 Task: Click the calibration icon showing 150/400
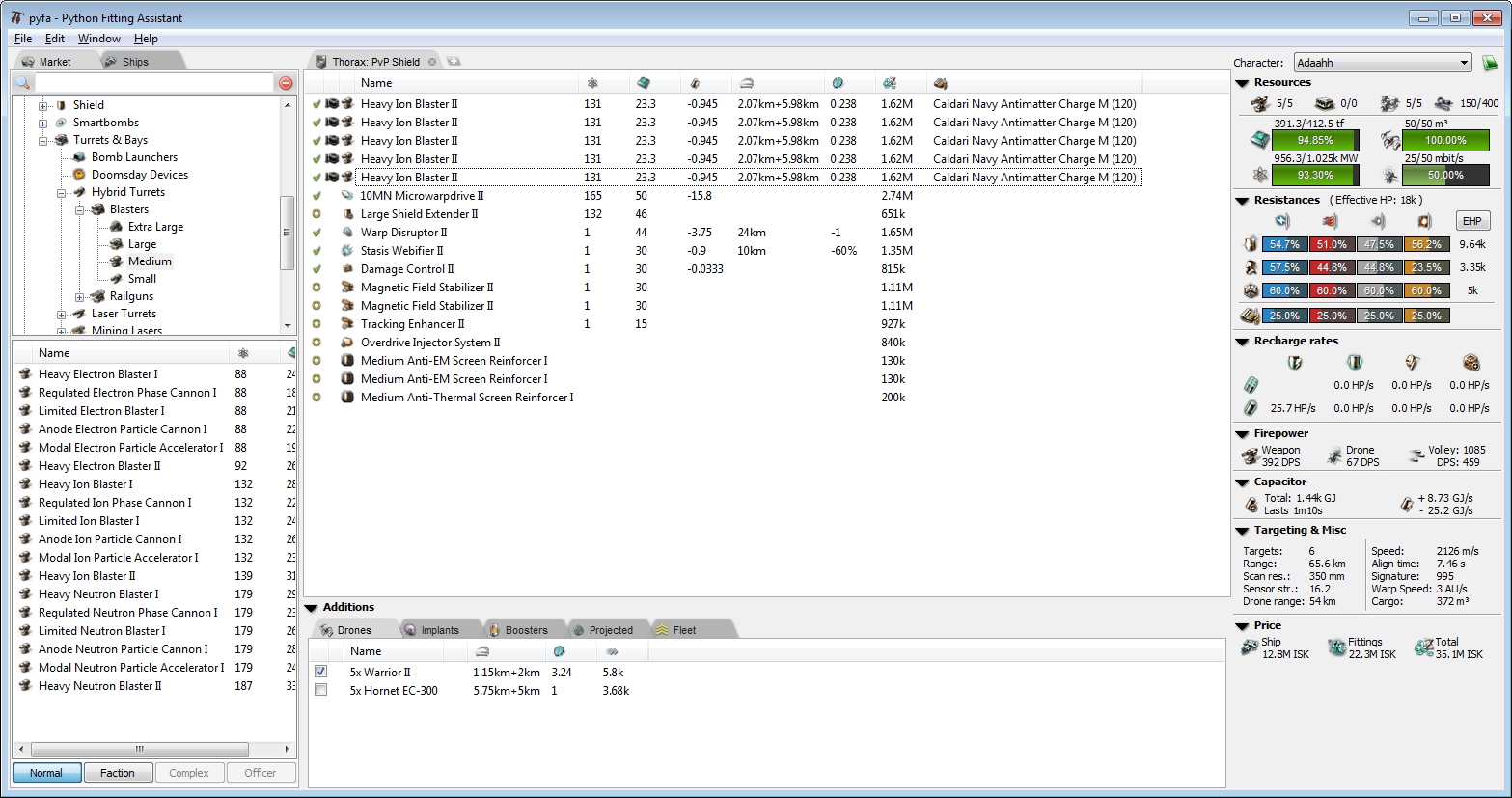(1443, 103)
